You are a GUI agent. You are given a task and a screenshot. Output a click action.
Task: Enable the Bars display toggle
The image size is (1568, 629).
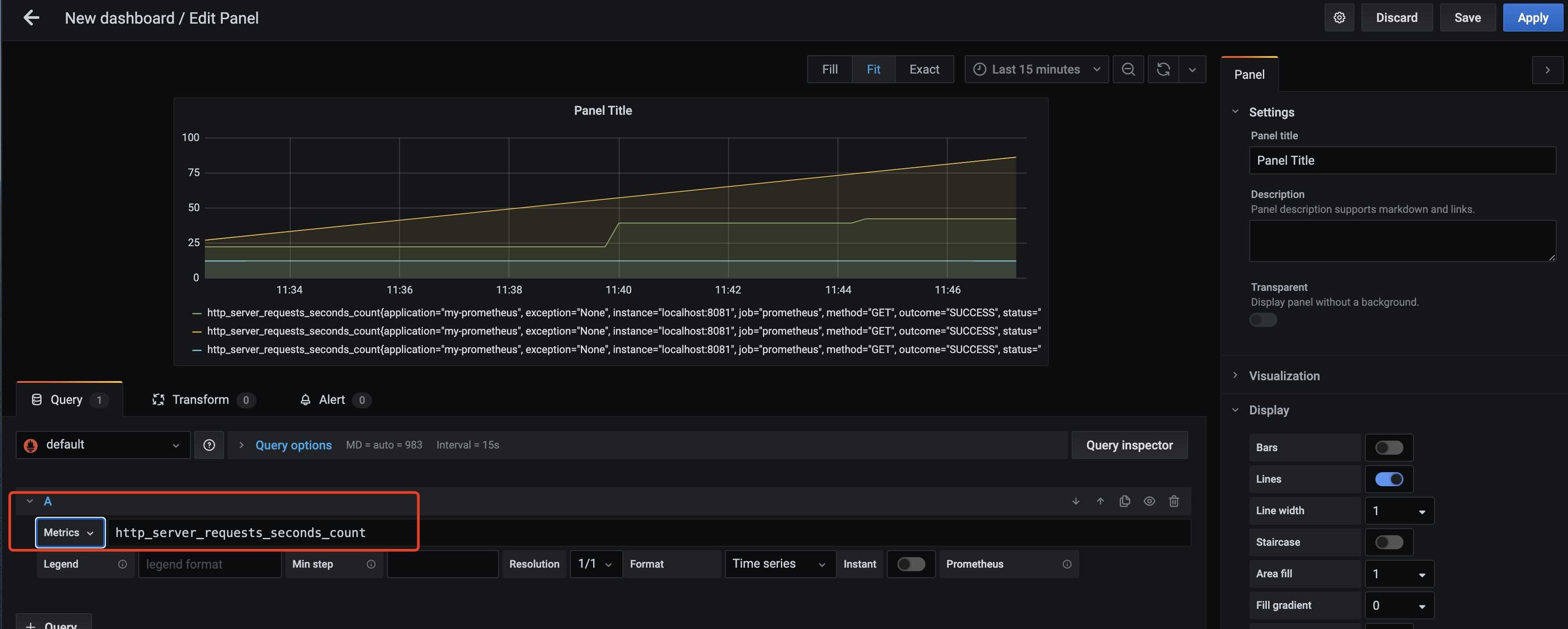(x=1389, y=448)
